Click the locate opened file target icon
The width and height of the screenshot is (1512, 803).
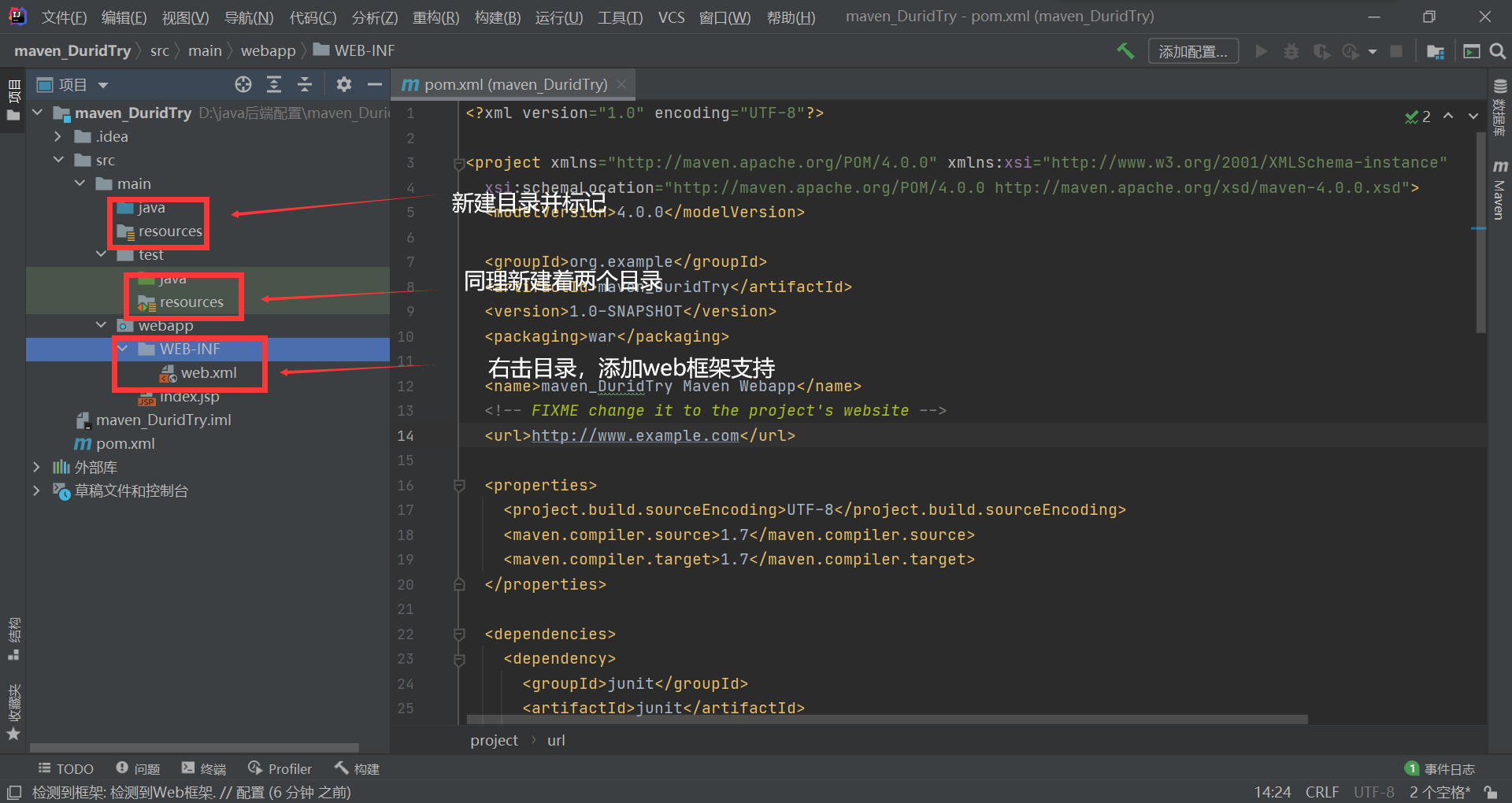click(243, 84)
